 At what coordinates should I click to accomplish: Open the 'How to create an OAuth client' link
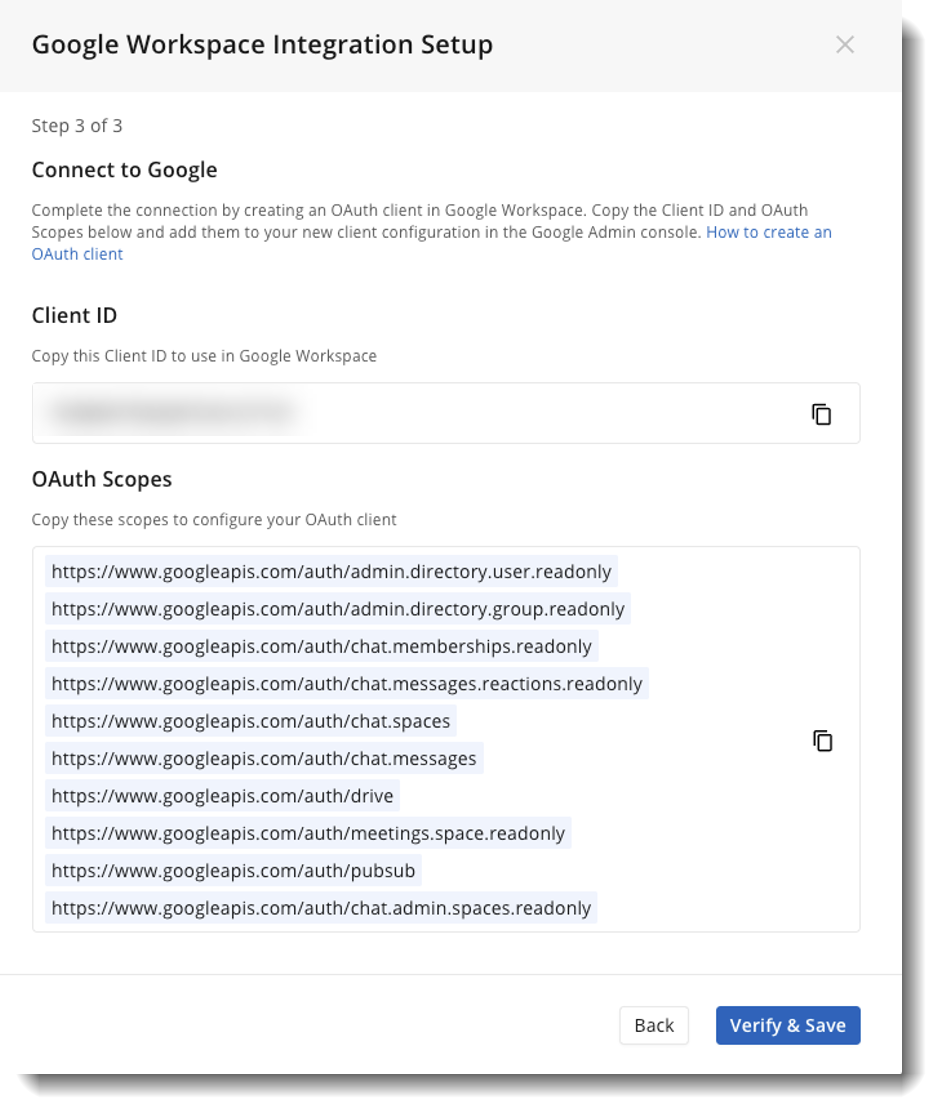pyautogui.click(x=768, y=233)
